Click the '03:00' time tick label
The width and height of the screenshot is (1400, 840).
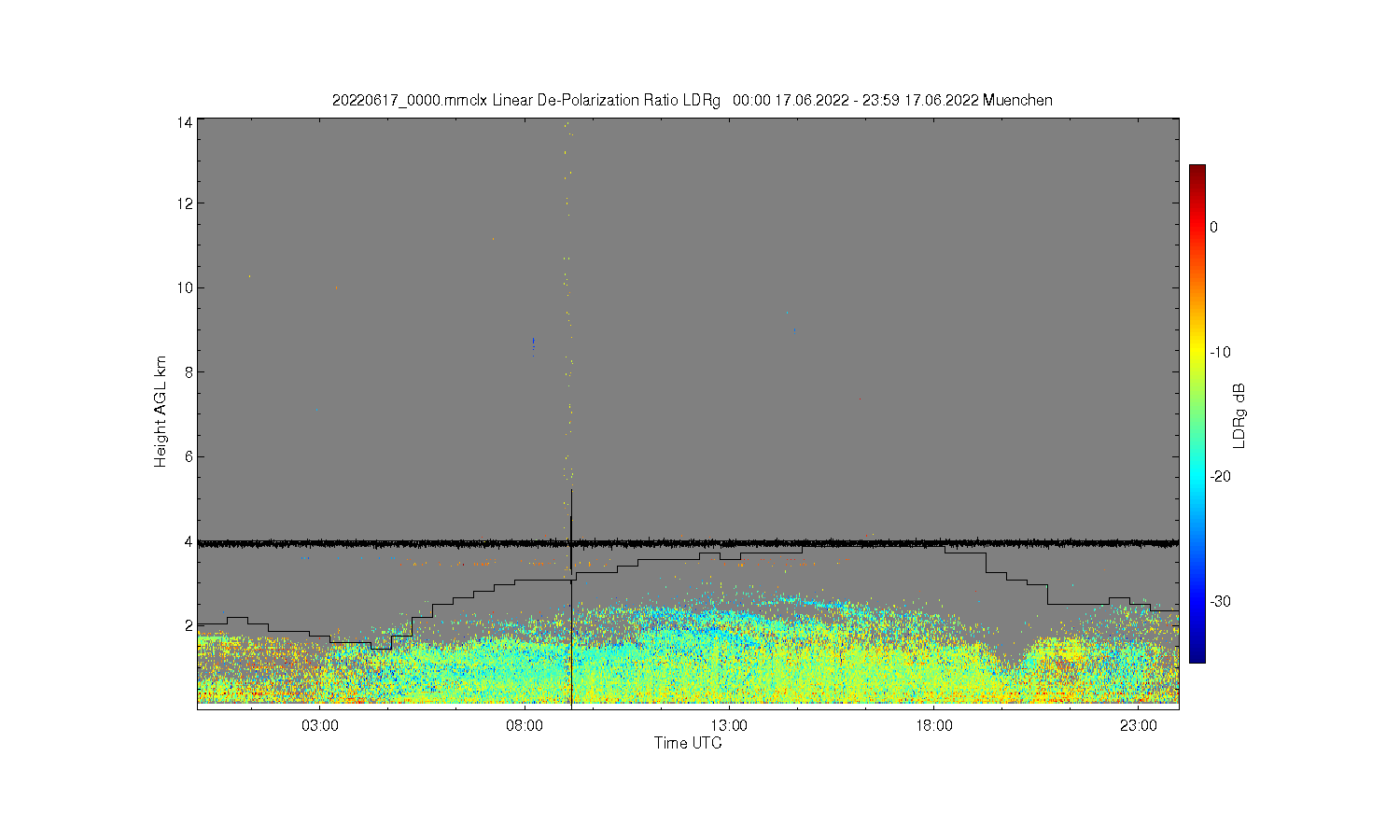(320, 725)
